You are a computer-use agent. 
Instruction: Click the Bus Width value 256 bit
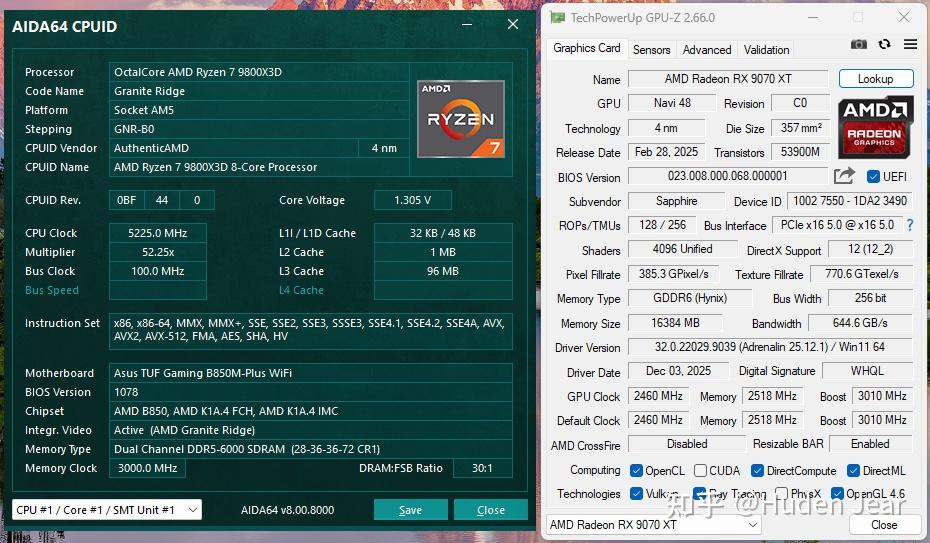pos(870,298)
